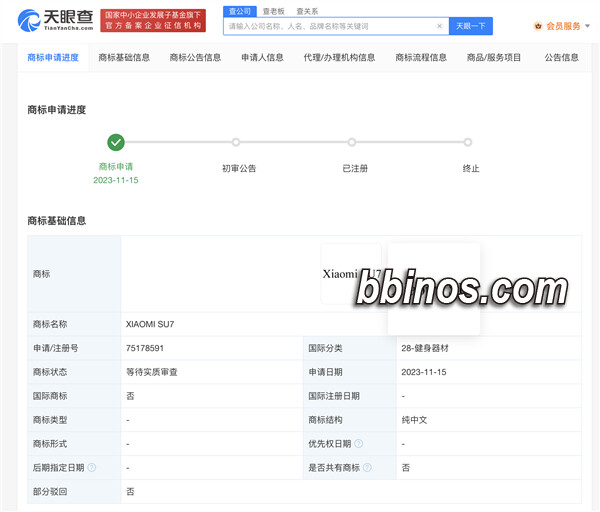The height and width of the screenshot is (512, 600).
Task: Click the VIP member crown icon
Action: [538, 26]
